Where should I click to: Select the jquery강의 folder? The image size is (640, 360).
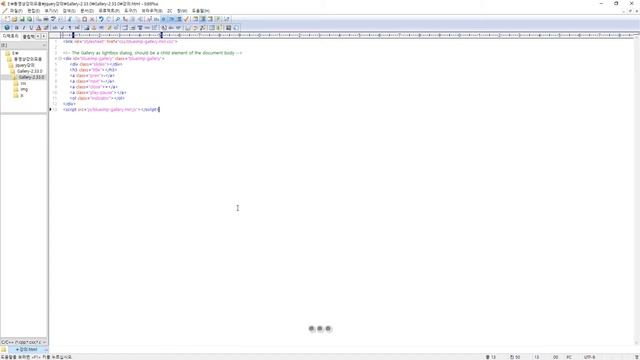pyautogui.click(x=22, y=65)
